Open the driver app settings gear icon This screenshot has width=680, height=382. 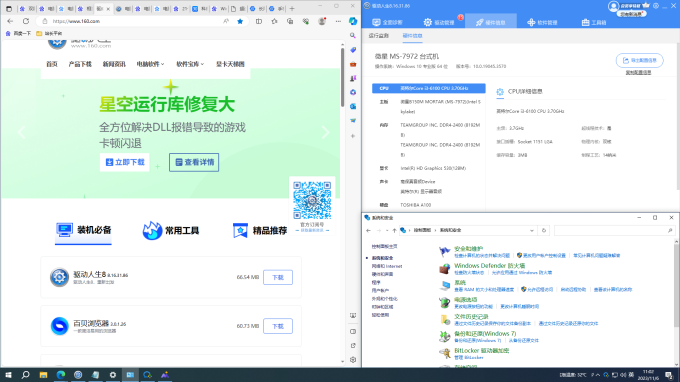click(x=656, y=6)
